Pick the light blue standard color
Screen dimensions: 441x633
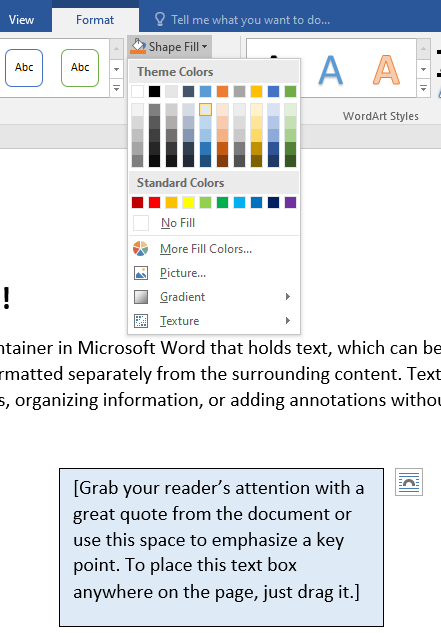pyautogui.click(x=239, y=202)
